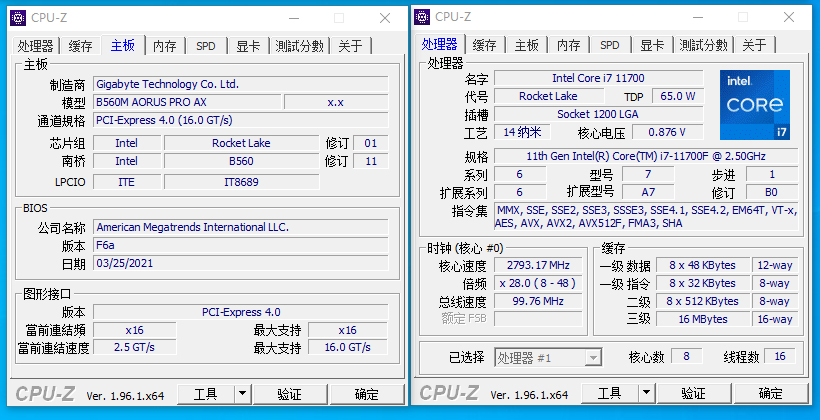
Task: Click PCI-Express 4.0 (16.0 GT/s) bus spec field
Action: 241,120
